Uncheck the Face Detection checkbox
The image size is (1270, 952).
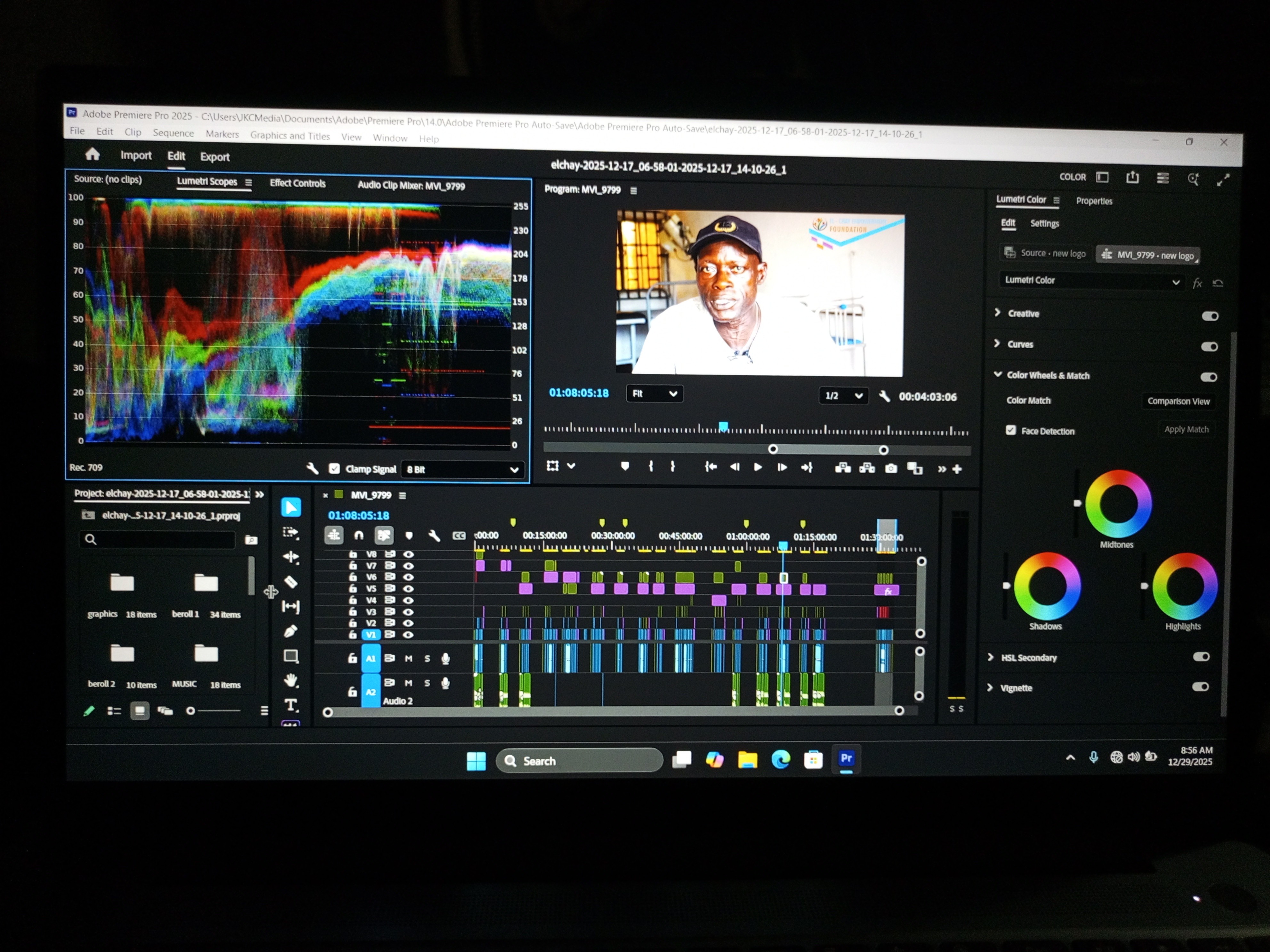[x=1010, y=430]
